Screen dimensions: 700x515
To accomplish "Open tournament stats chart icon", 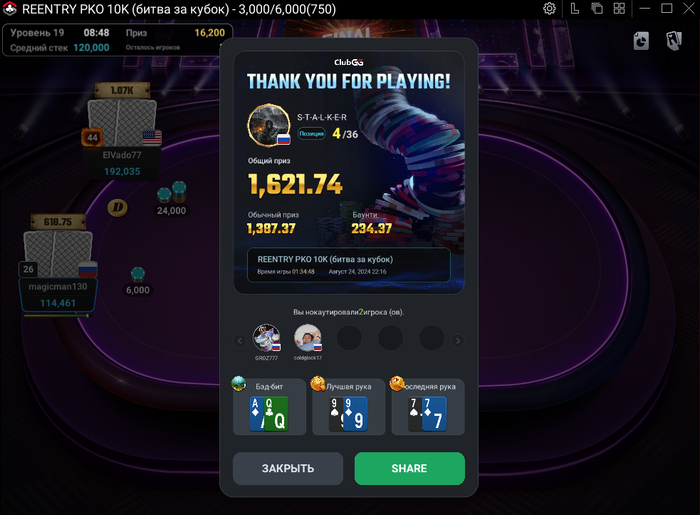I will point(641,41).
